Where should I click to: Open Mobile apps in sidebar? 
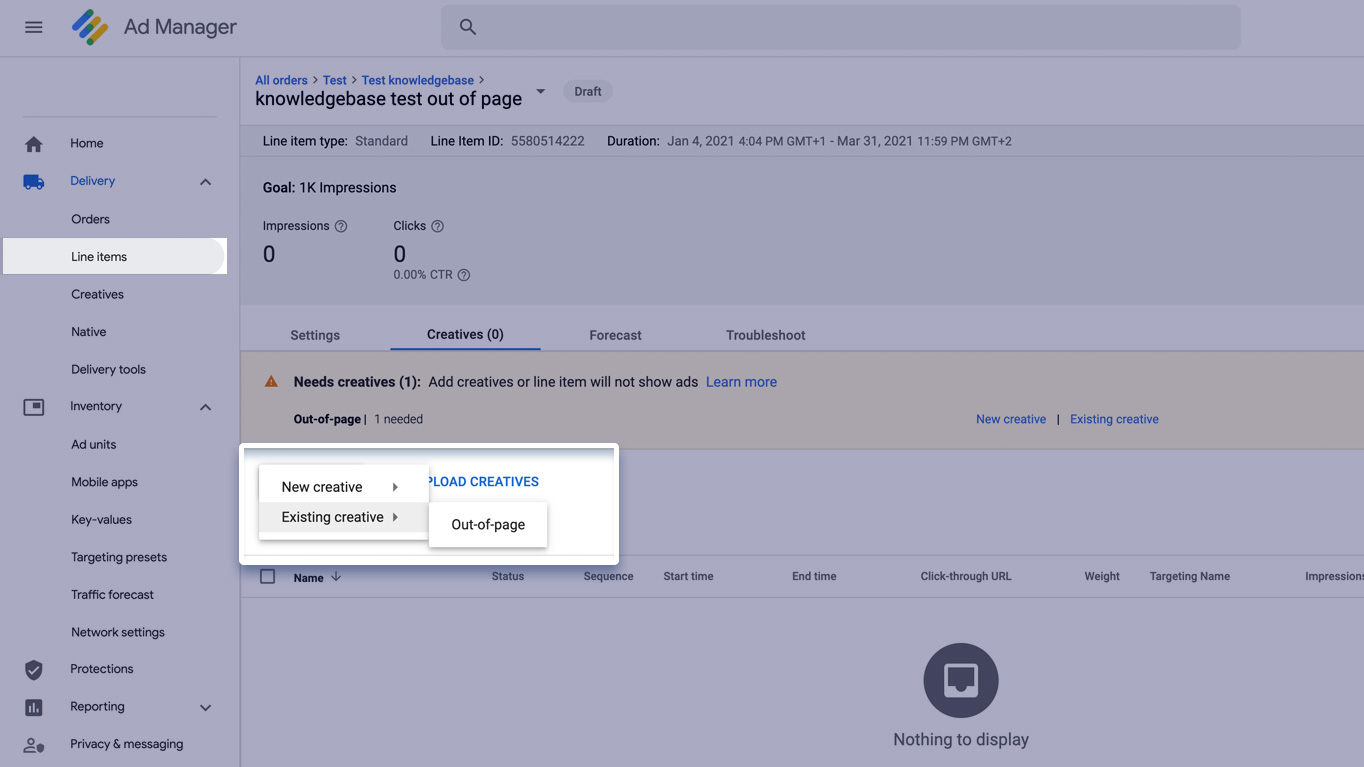coord(104,482)
